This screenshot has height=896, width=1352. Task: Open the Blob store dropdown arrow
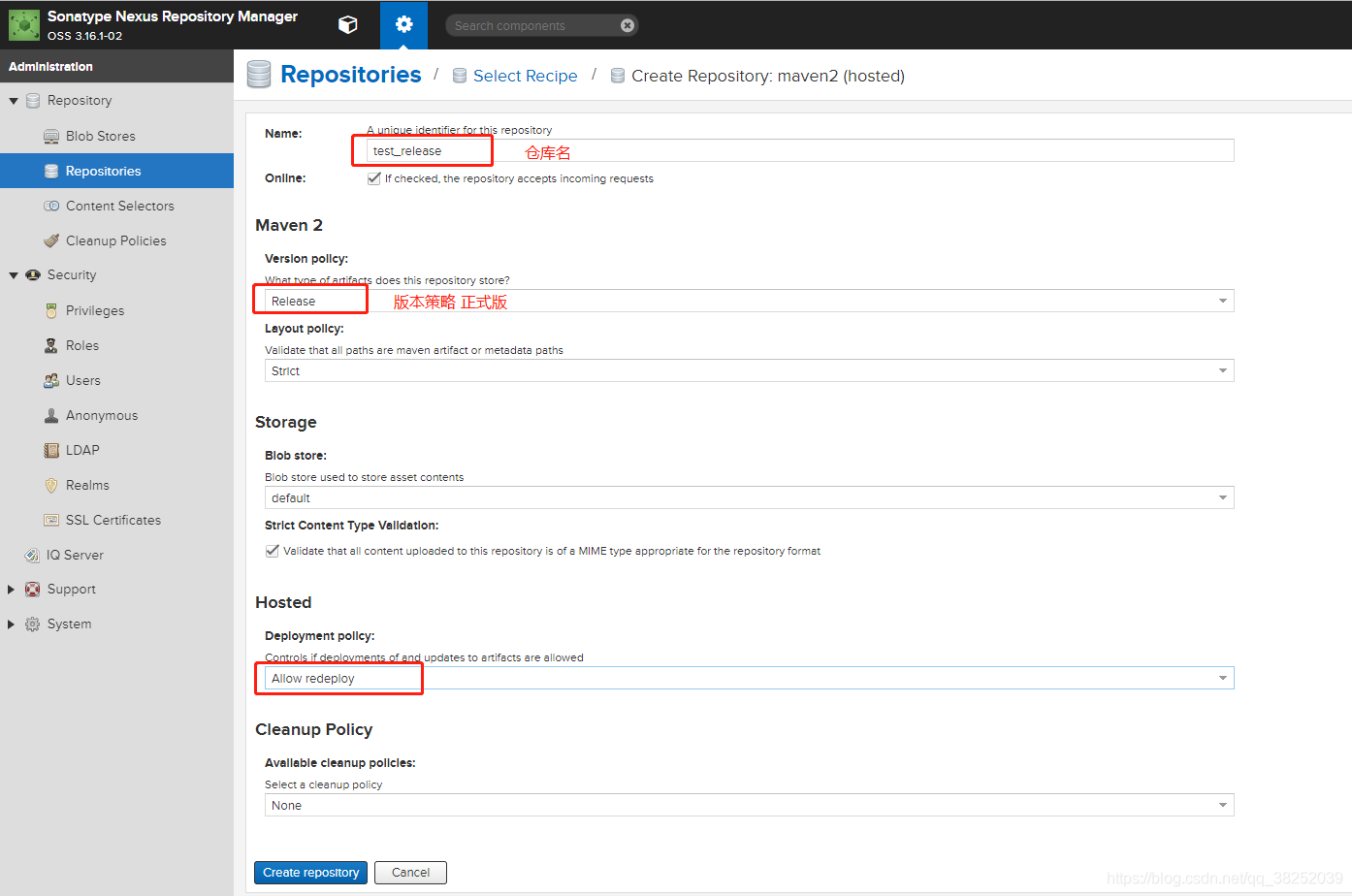tap(1223, 497)
